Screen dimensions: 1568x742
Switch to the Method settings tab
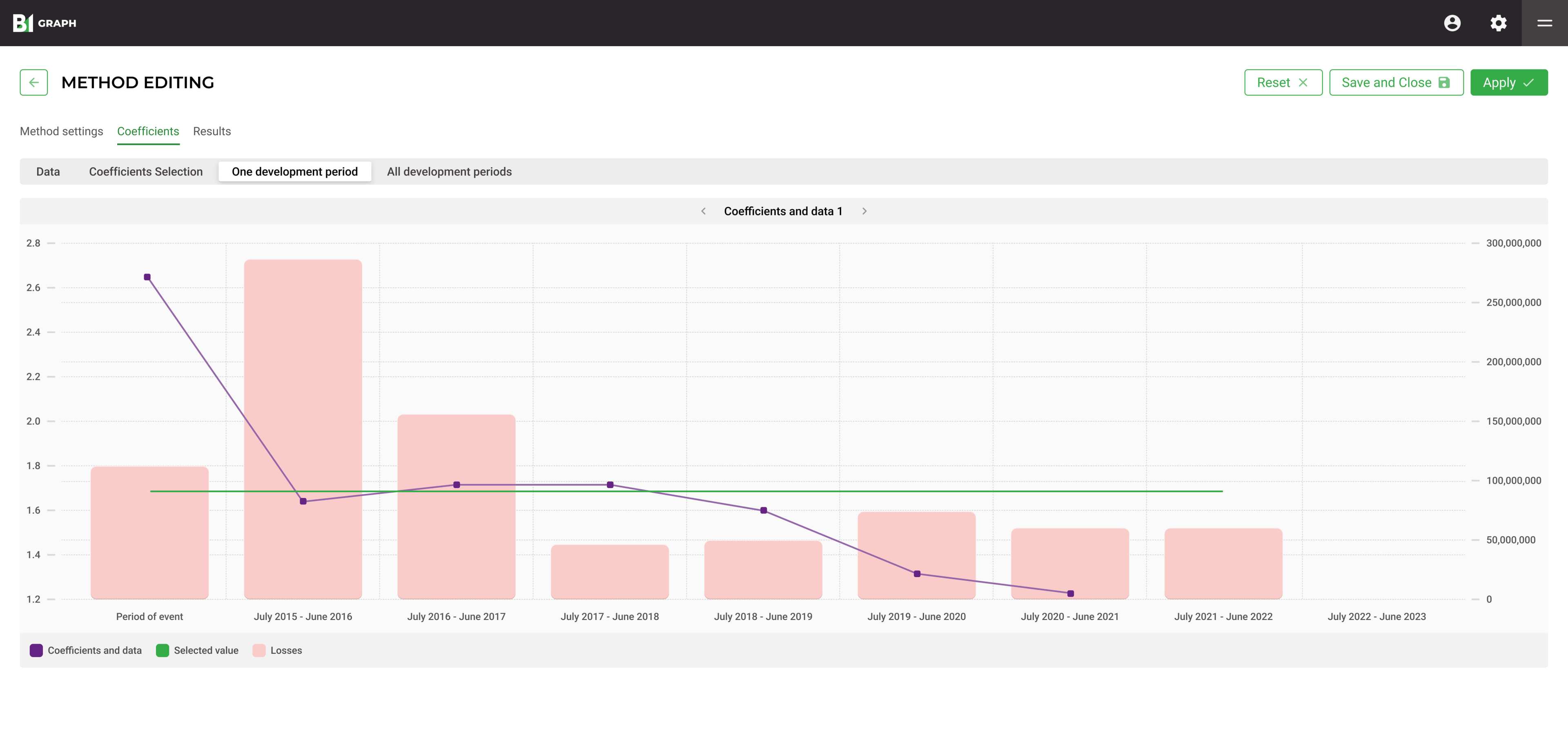[x=61, y=131]
